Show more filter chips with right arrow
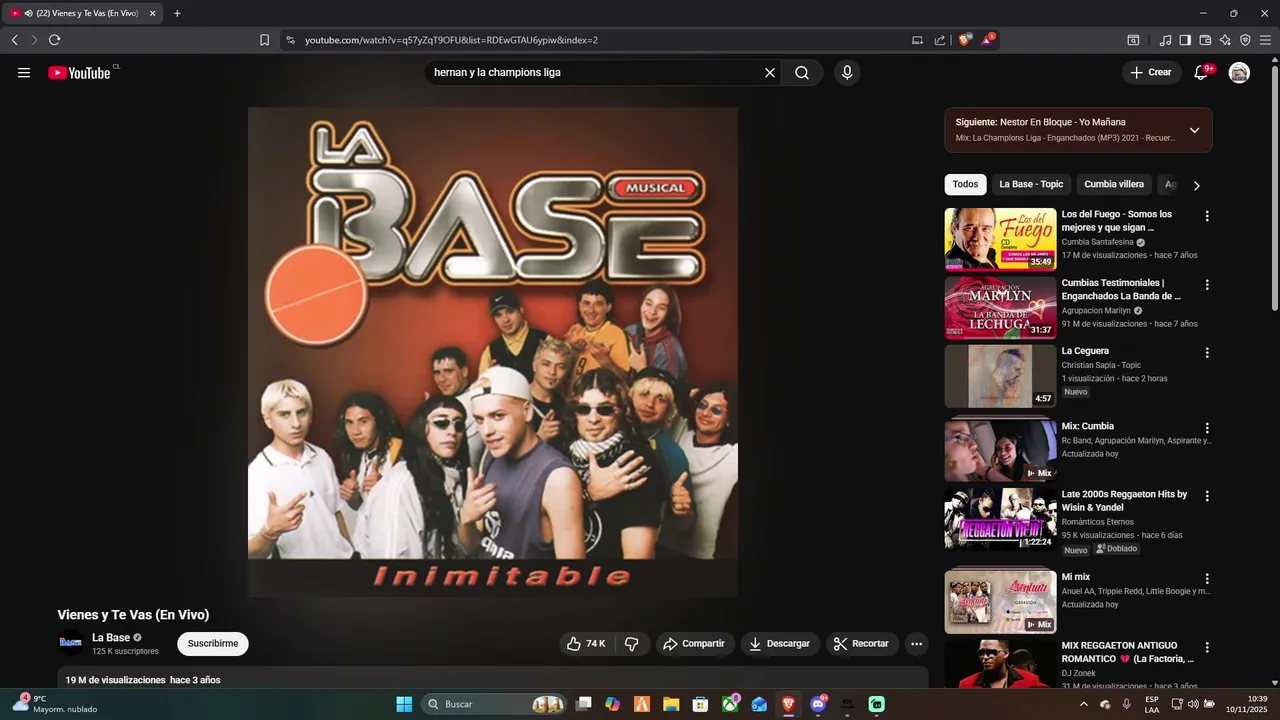Viewport: 1280px width, 720px height. point(1196,185)
